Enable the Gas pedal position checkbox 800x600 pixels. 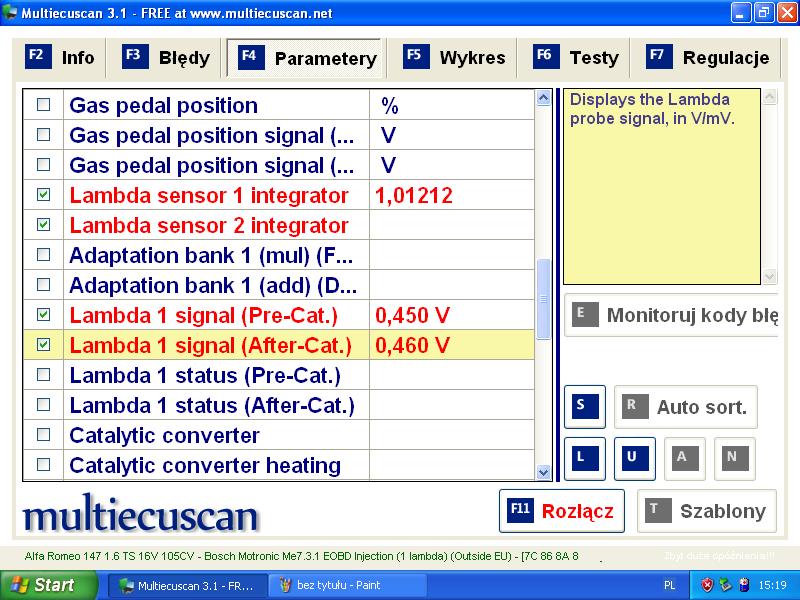(43, 105)
